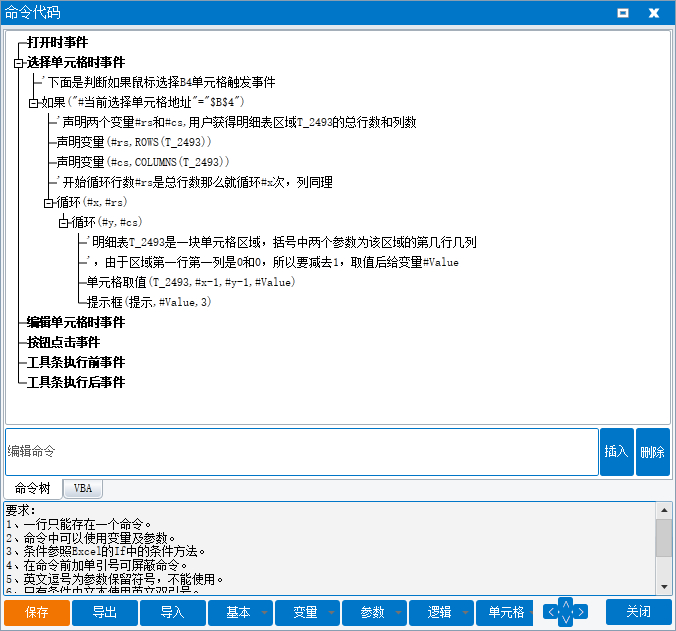Collapse the 选择单元格时事件 tree node
This screenshot has width=676, height=631.
(17, 63)
